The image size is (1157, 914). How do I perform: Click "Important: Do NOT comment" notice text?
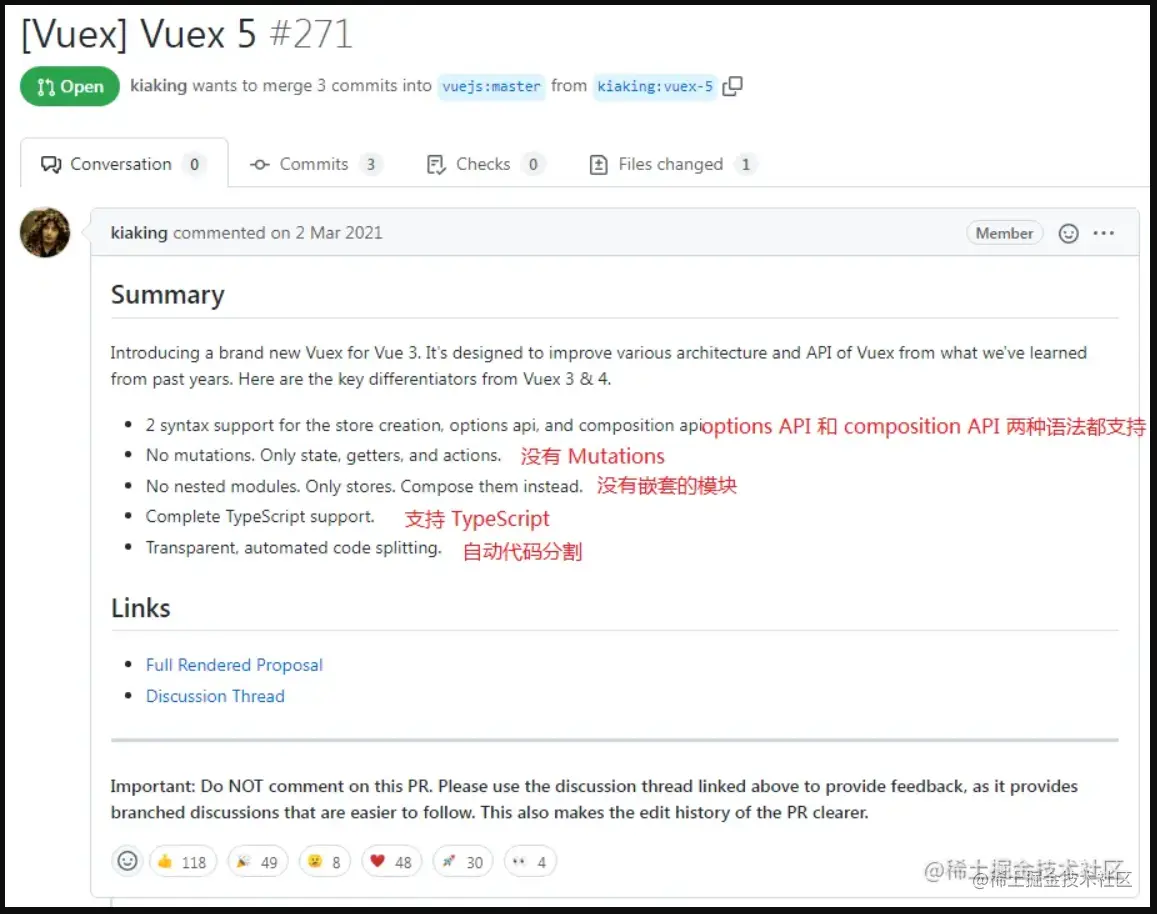594,799
